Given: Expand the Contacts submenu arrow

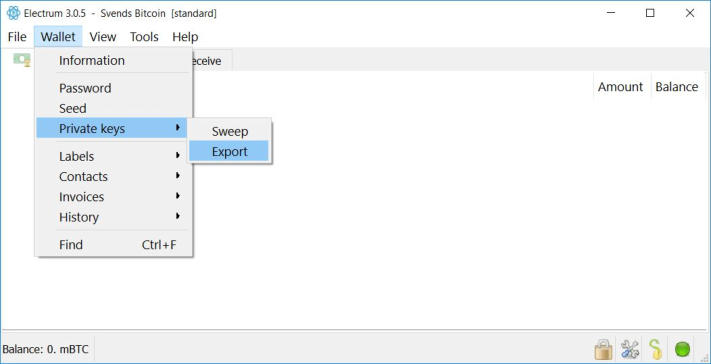Looking at the screenshot, I should click(x=178, y=176).
